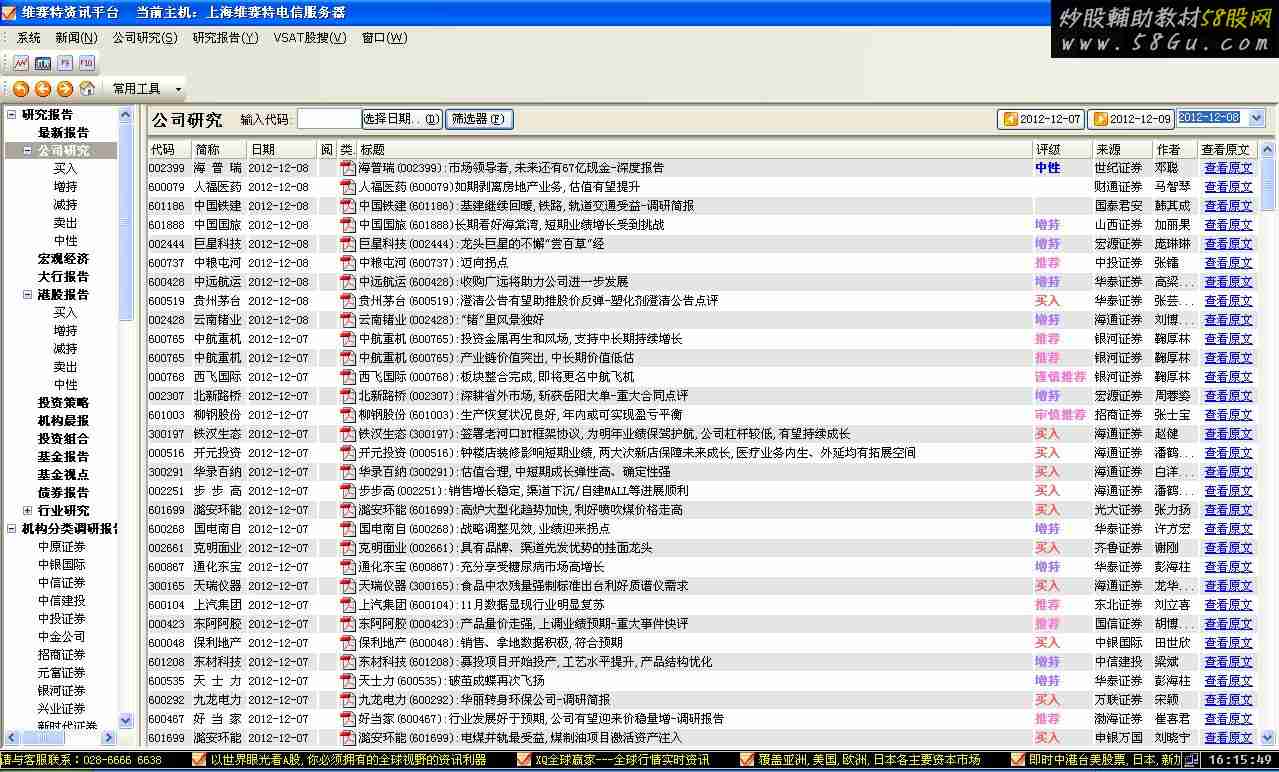The height and width of the screenshot is (772, 1279).
Task: Open PDF icon for 柳钢股份 report
Action: [x=348, y=415]
